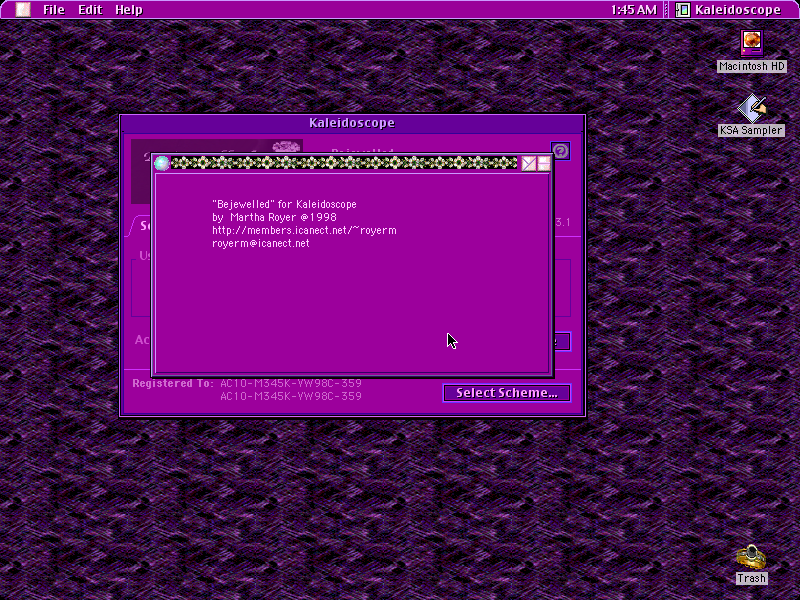Screen dimensions: 800x600
Task: Click the partly hidden tab in Kaleidoscope window
Action: click(x=140, y=226)
